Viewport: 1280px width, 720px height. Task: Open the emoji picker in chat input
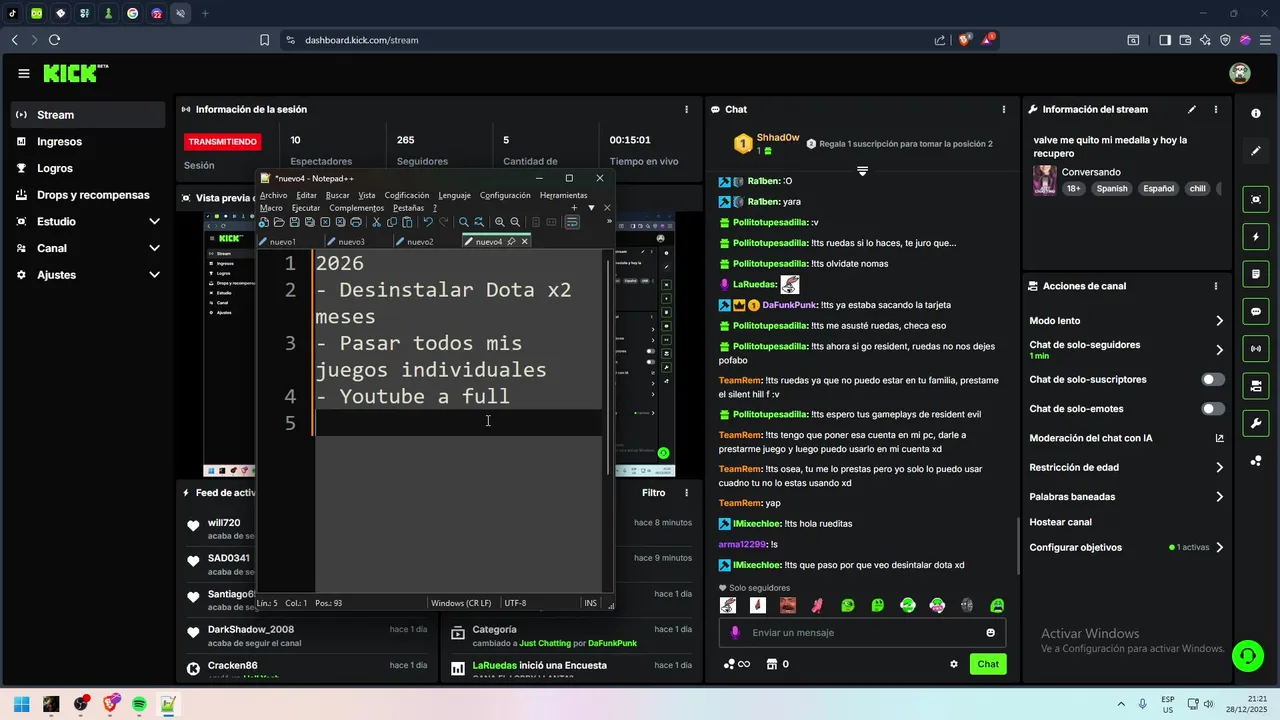tap(991, 633)
